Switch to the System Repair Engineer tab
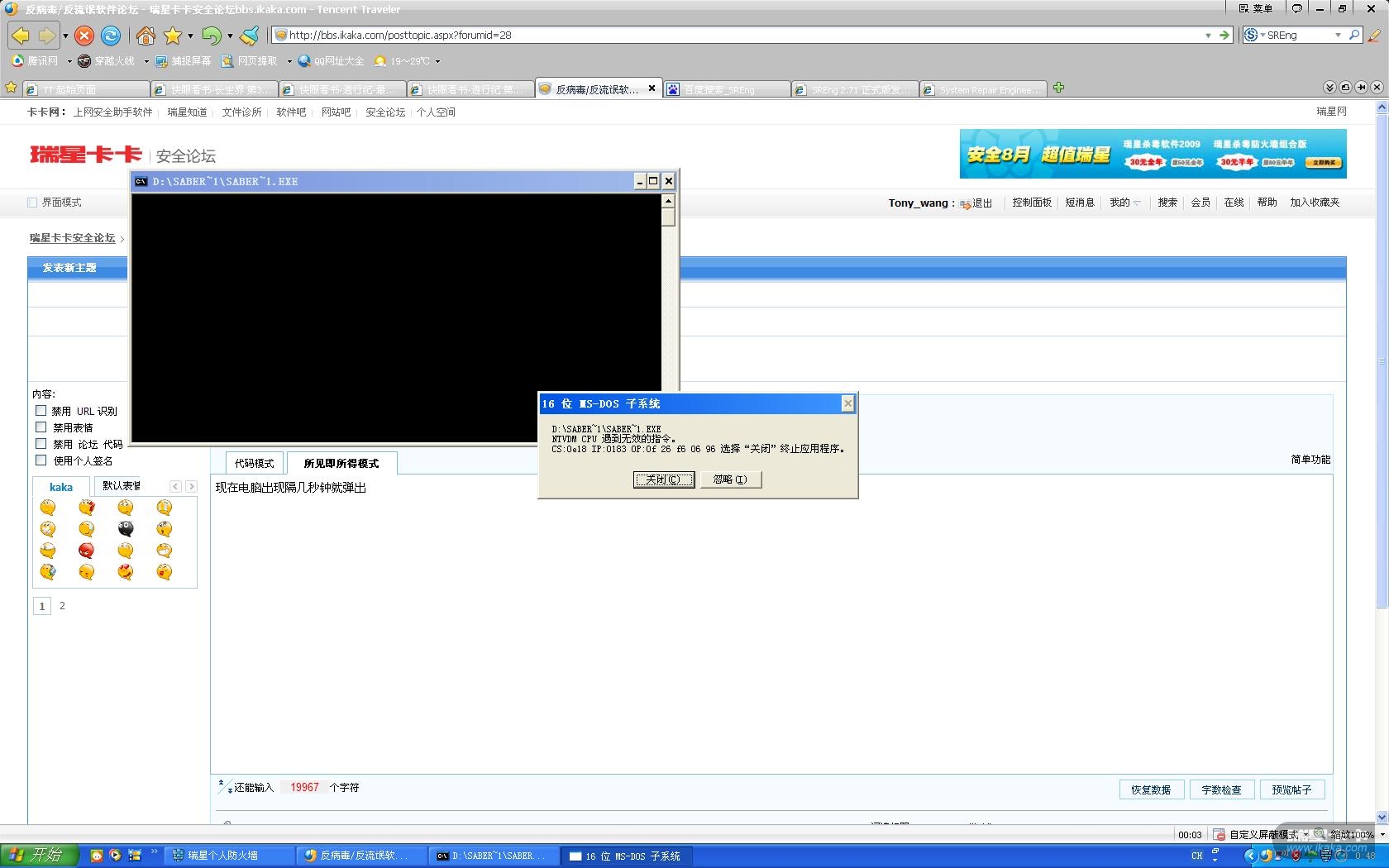Image resolution: width=1389 pixels, height=868 pixels. pos(983,89)
